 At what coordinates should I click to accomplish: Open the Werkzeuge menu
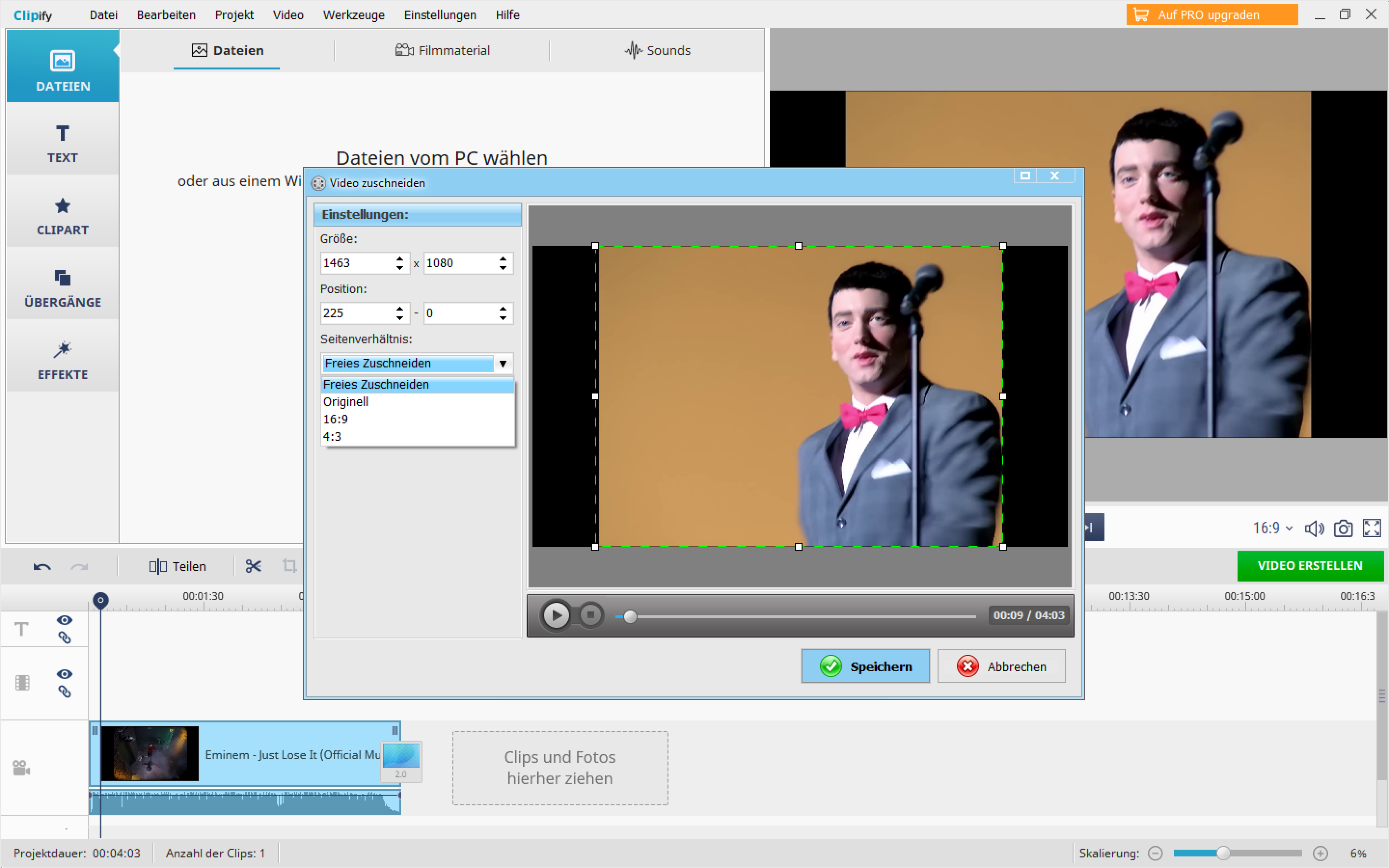(354, 15)
